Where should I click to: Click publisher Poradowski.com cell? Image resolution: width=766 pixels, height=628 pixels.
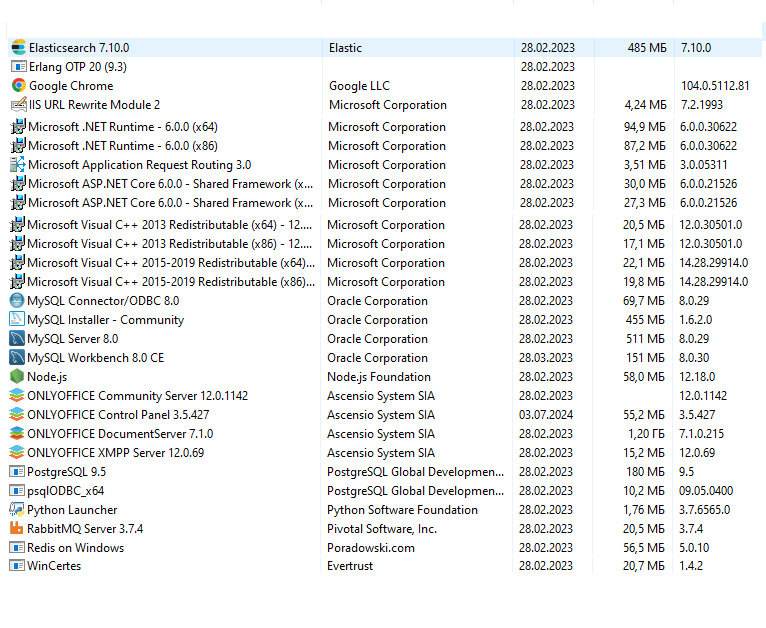(371, 548)
